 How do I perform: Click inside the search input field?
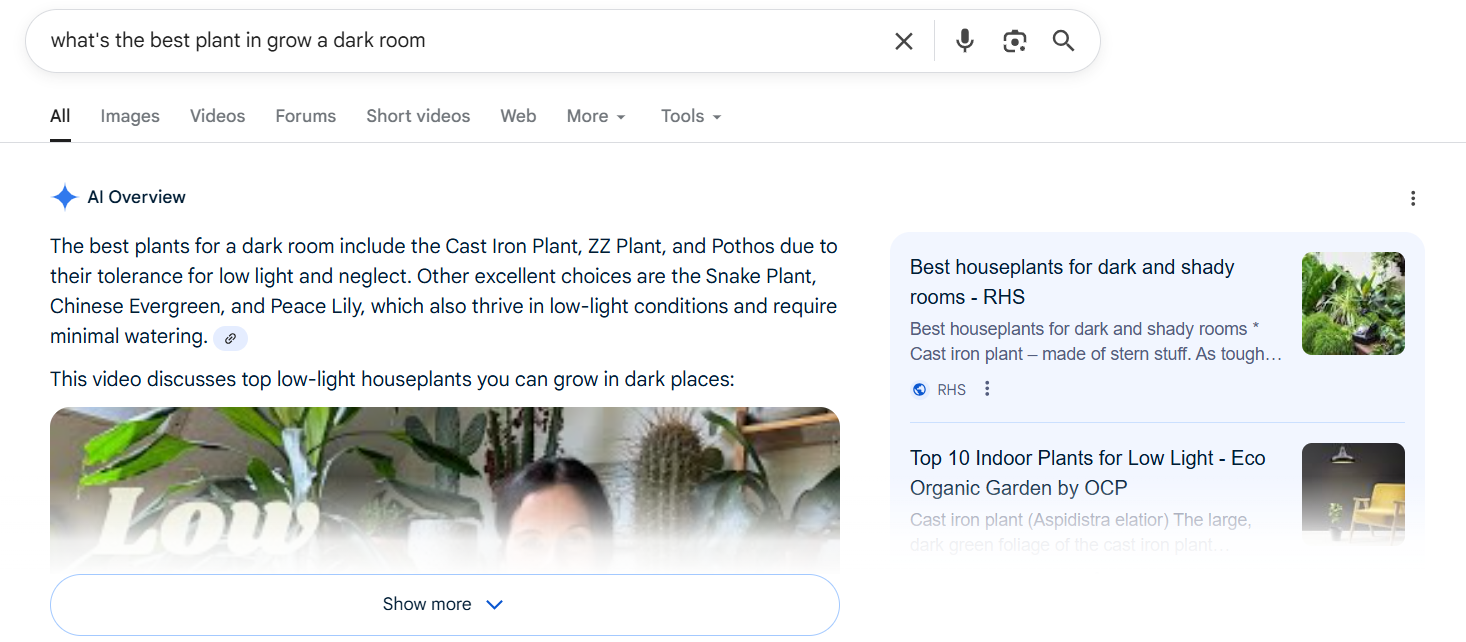click(450, 41)
